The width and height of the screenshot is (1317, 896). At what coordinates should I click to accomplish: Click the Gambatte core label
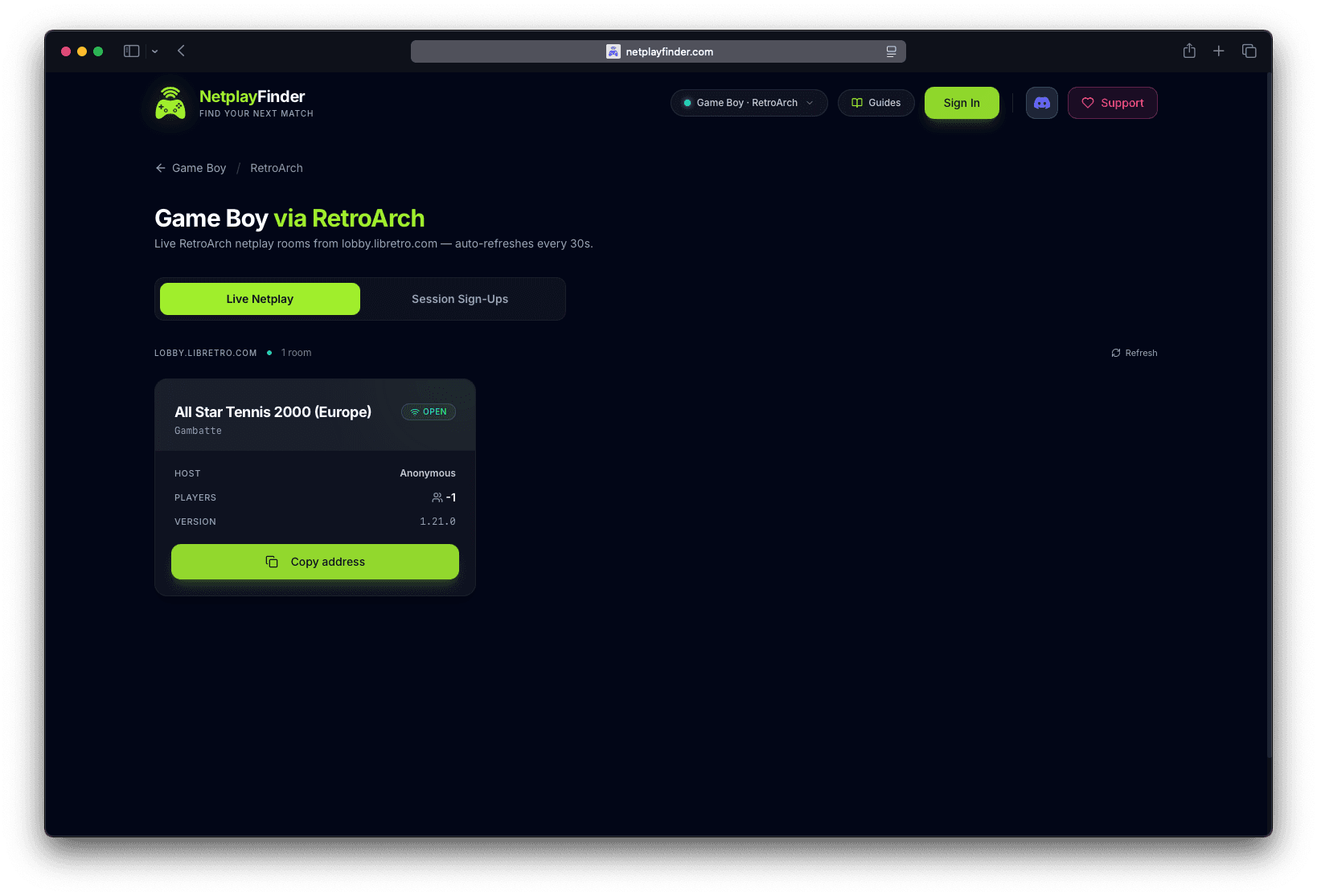click(x=198, y=431)
